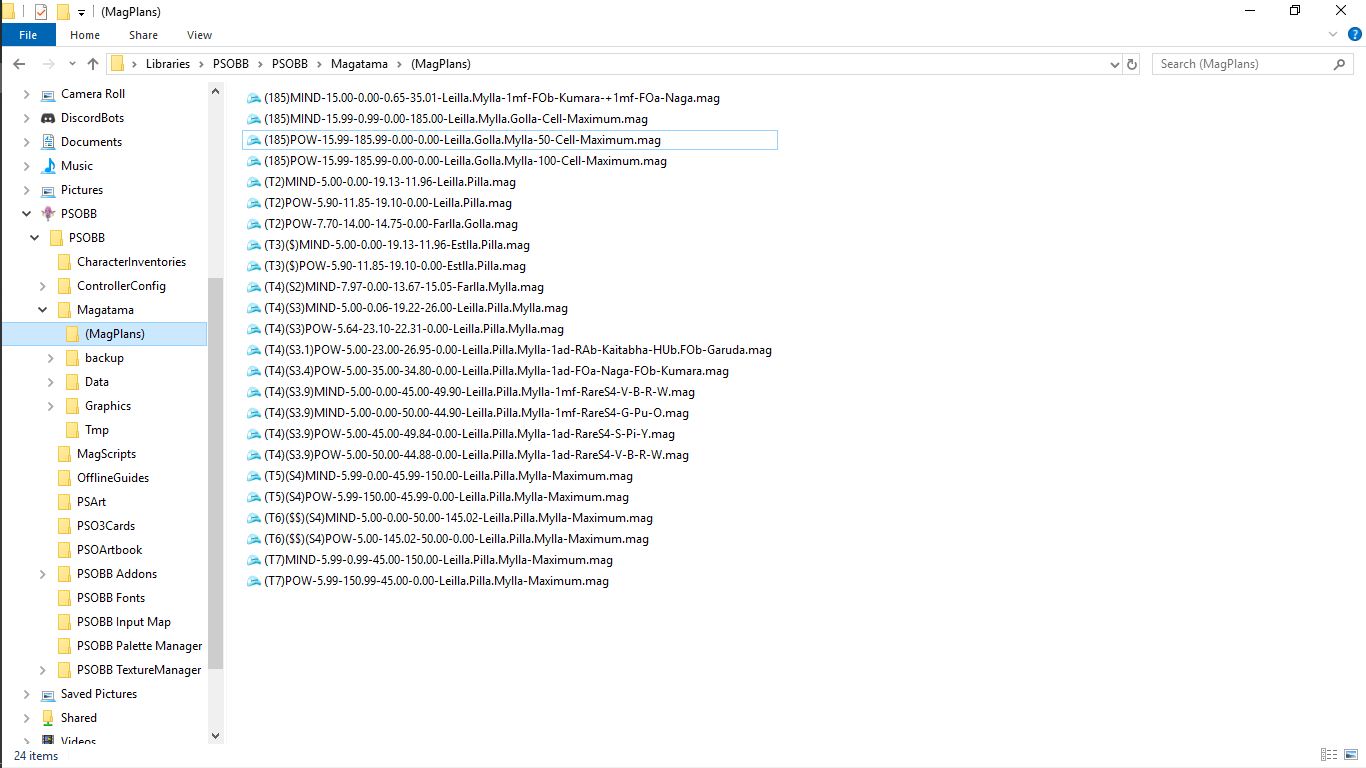1366x768 pixels.
Task: Collapse the top-level PSOBB library node
Action: 27,214
